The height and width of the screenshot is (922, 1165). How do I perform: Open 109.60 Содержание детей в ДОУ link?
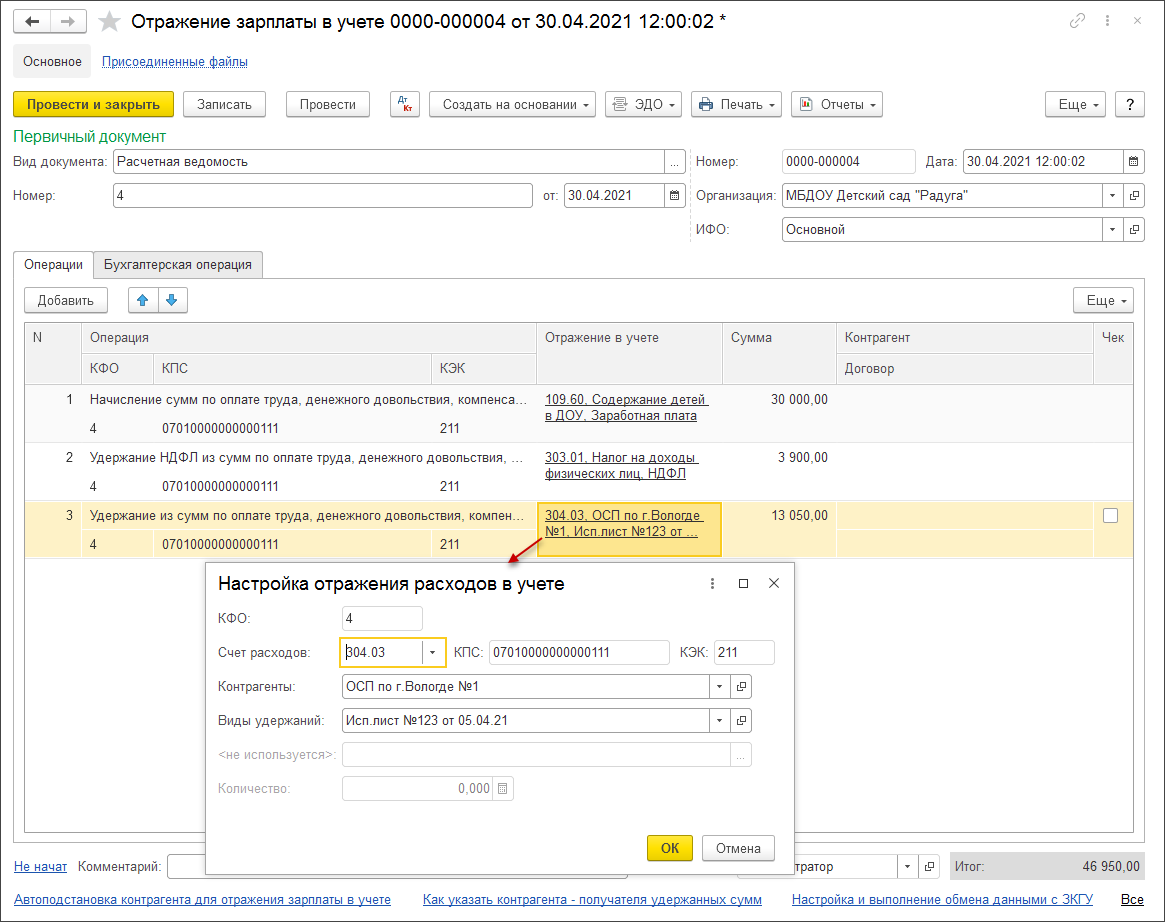click(x=626, y=407)
